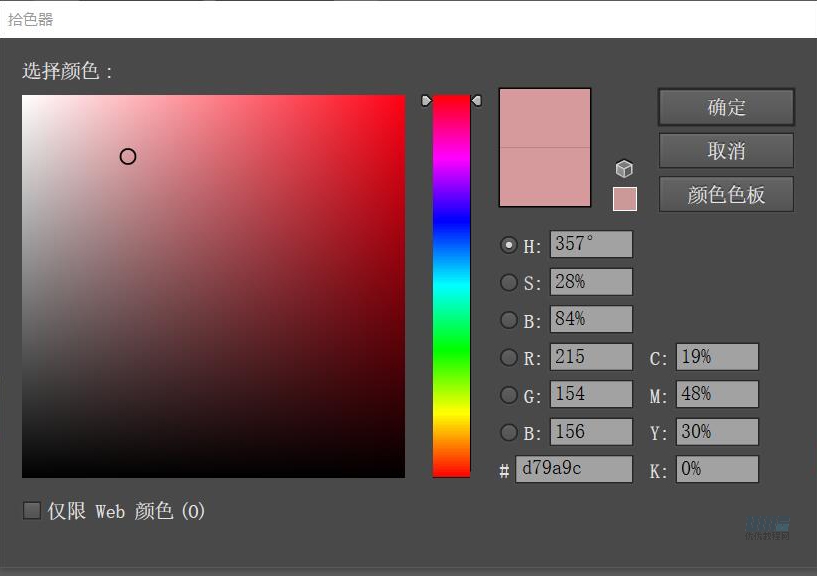The image size is (817, 576).
Task: Click the new color preview swatch top half
Action: 545,119
